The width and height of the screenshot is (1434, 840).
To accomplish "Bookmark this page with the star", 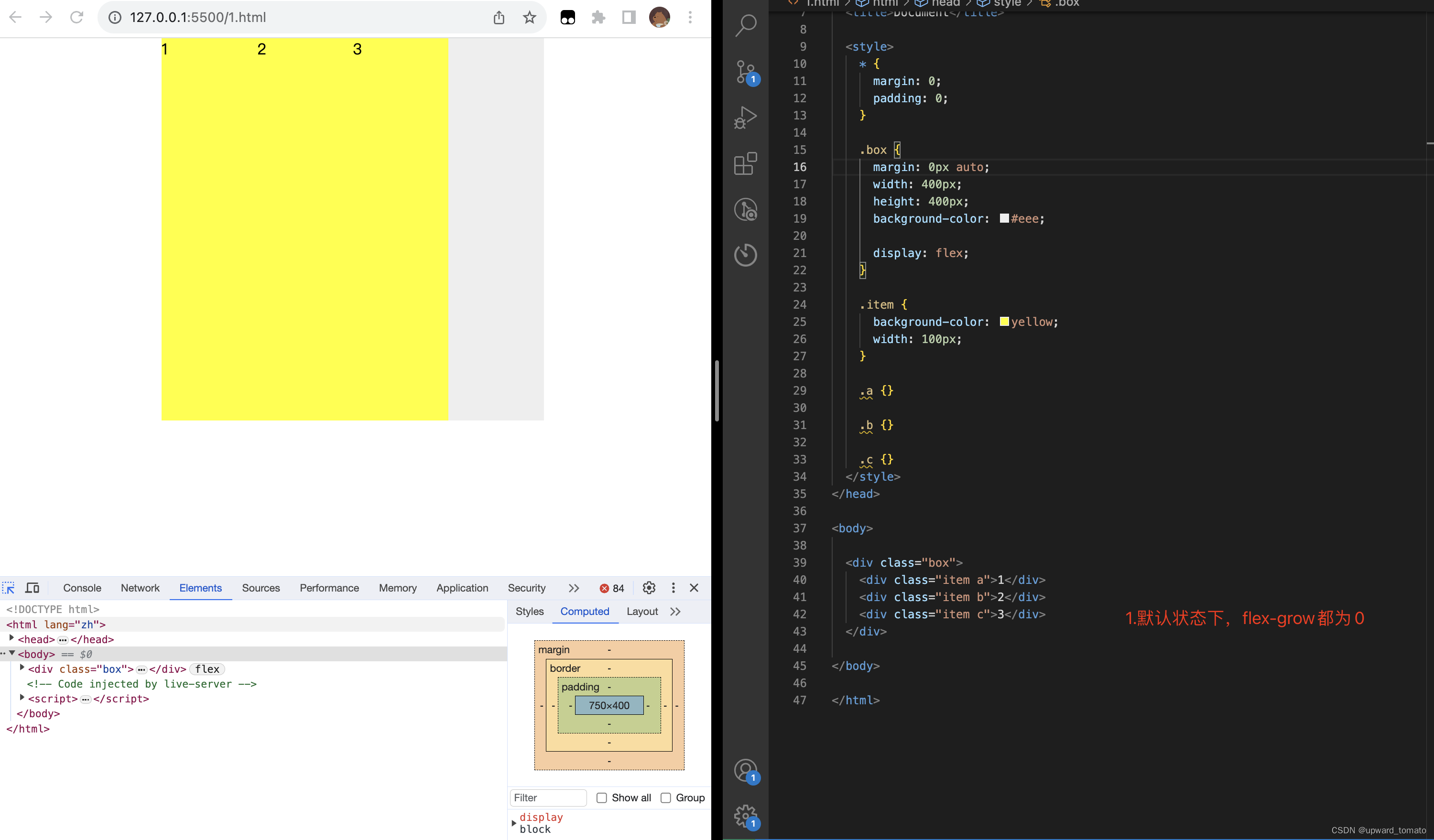I will (529, 17).
